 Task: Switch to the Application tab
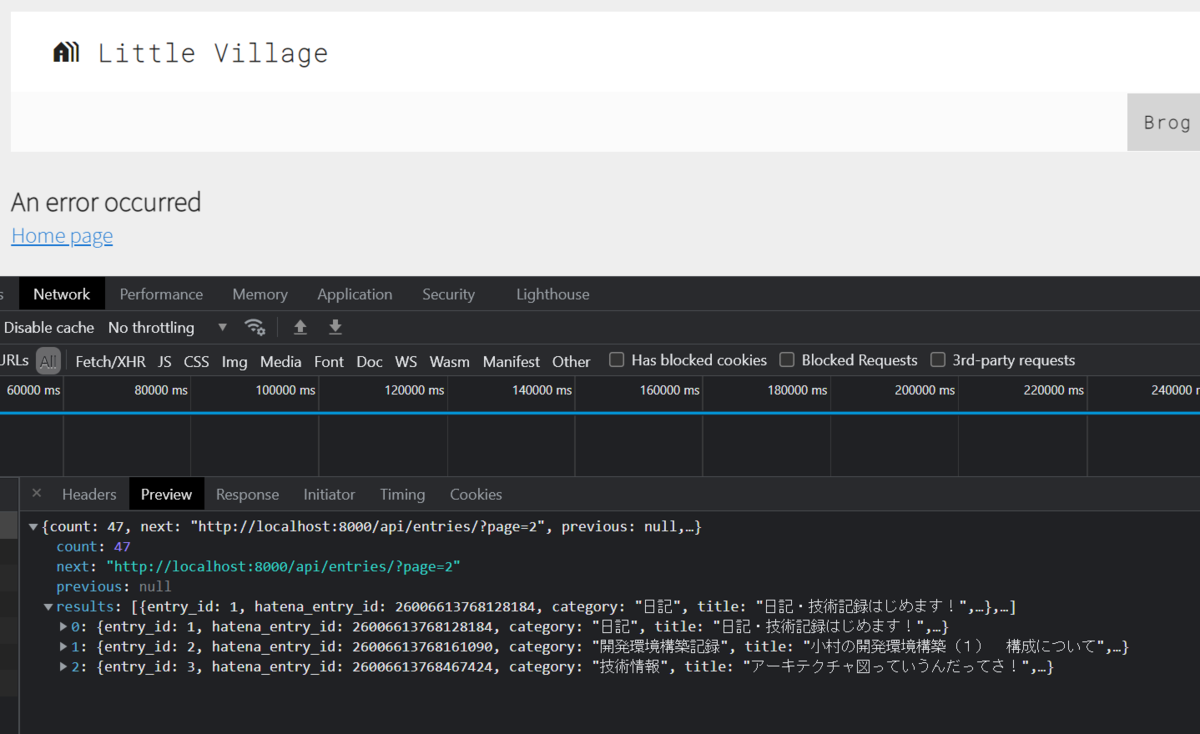355,294
